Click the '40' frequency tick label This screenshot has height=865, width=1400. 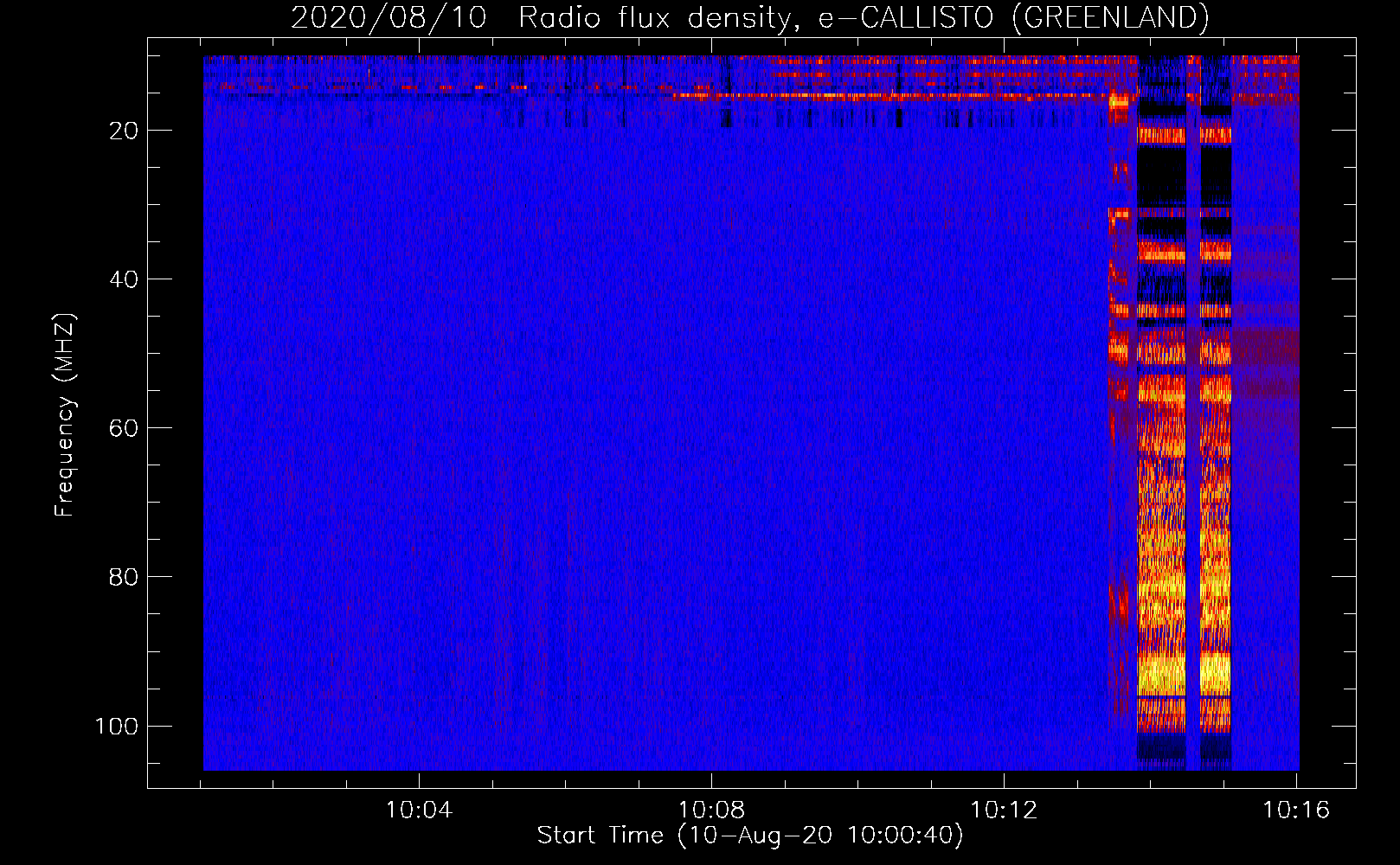(x=124, y=279)
